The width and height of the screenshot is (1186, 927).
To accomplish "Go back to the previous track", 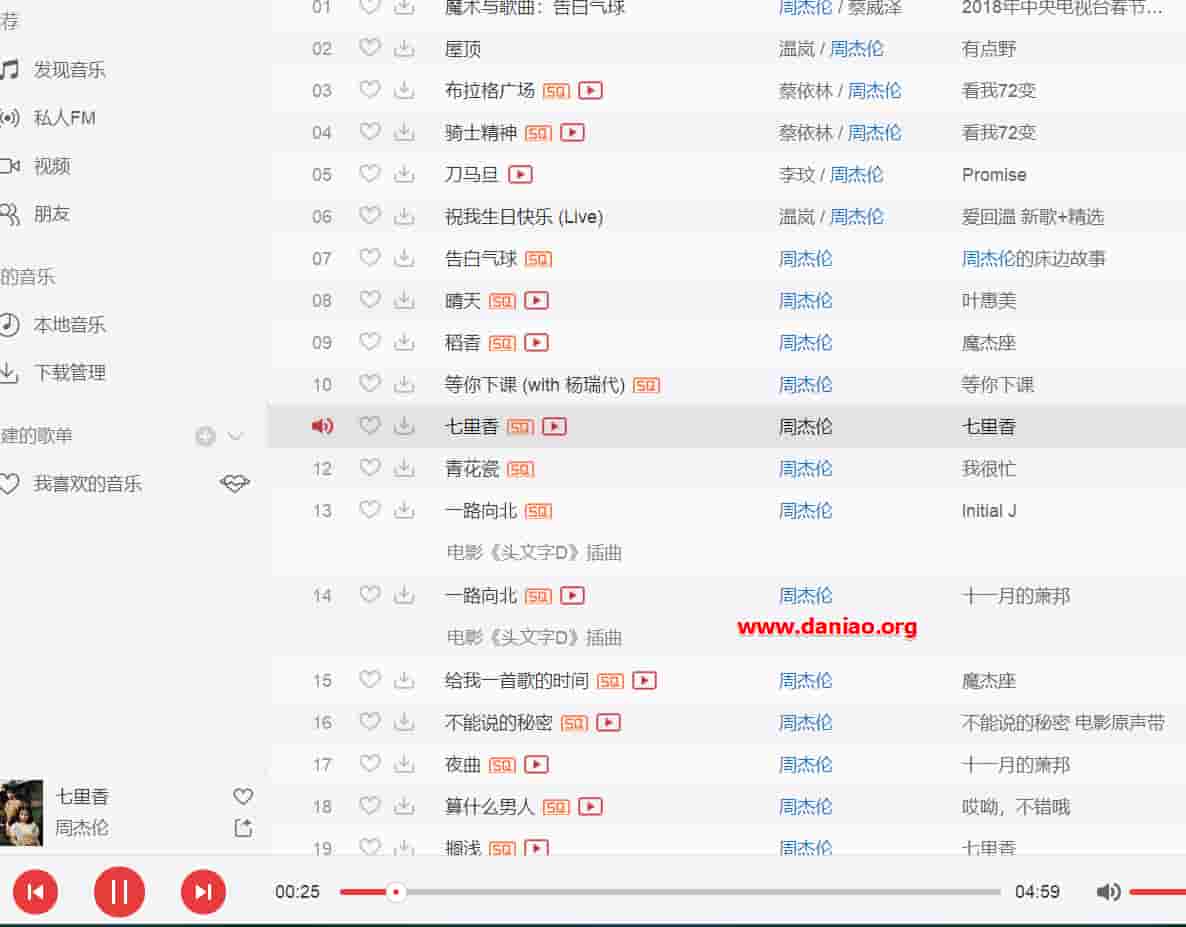I will (x=35, y=891).
